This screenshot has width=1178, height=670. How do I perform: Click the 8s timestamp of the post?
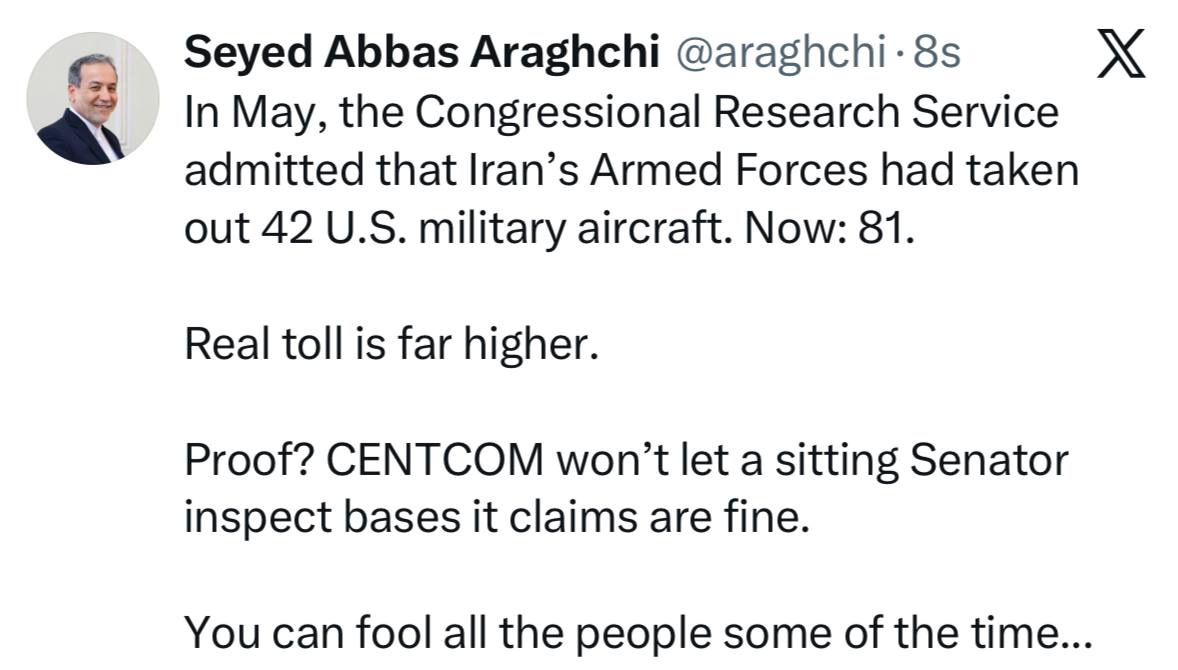pyautogui.click(x=937, y=53)
